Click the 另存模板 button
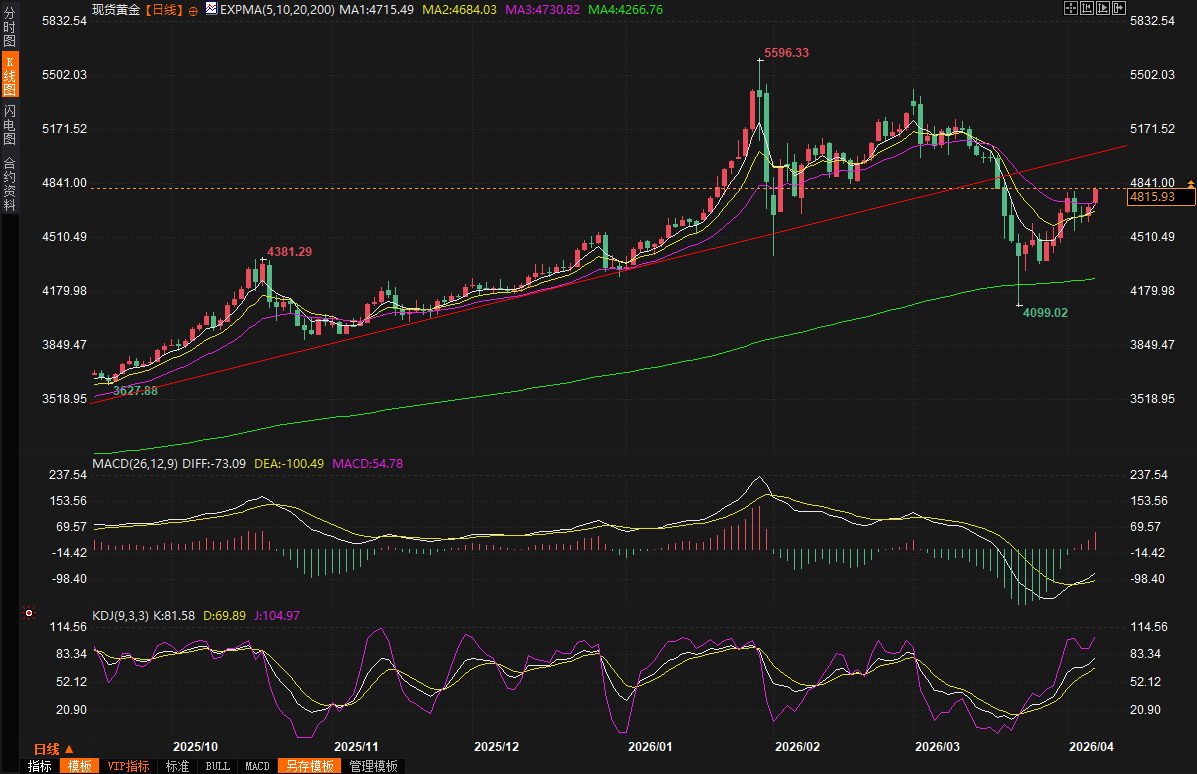The width and height of the screenshot is (1197, 774). point(309,766)
